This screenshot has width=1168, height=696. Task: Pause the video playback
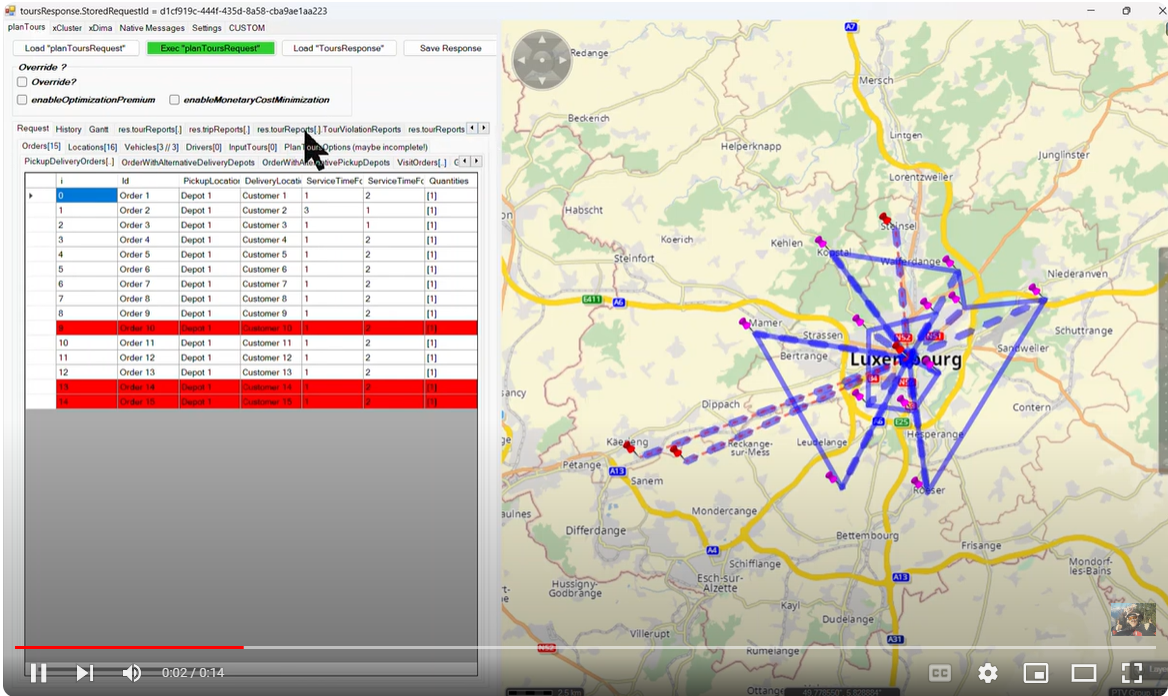38,673
